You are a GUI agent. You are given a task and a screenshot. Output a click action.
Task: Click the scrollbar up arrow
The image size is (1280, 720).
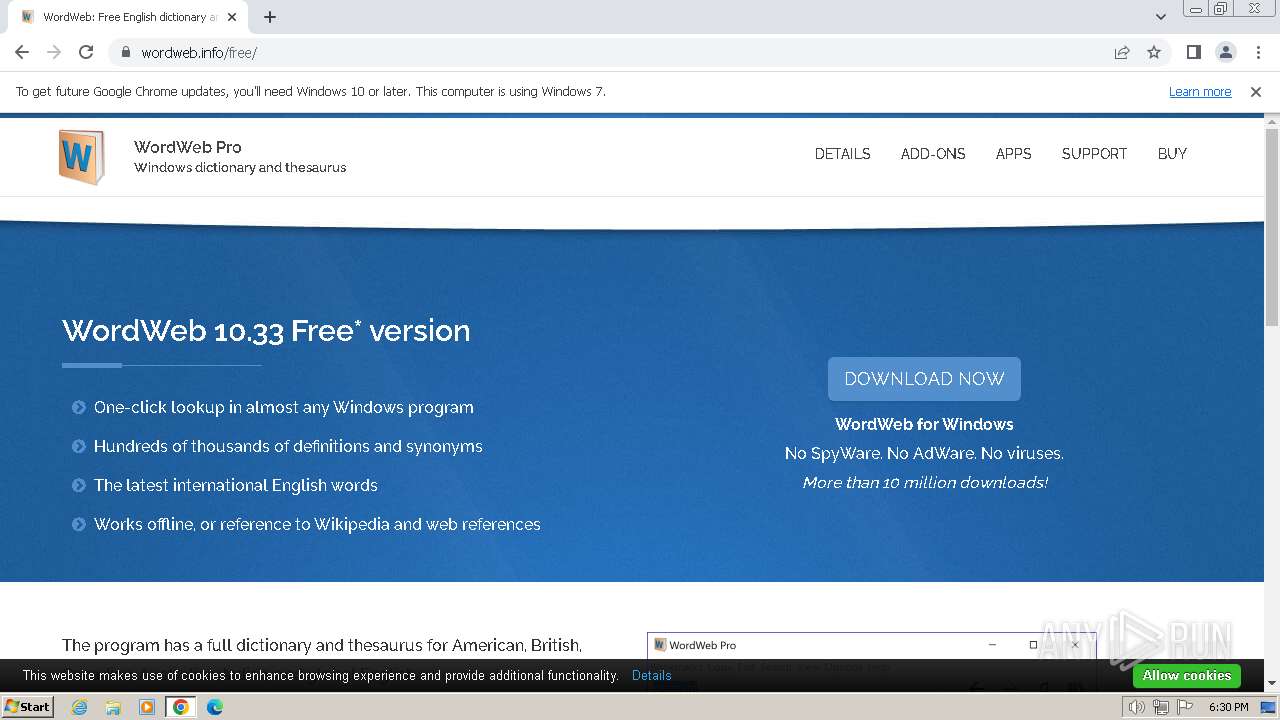click(x=1272, y=123)
